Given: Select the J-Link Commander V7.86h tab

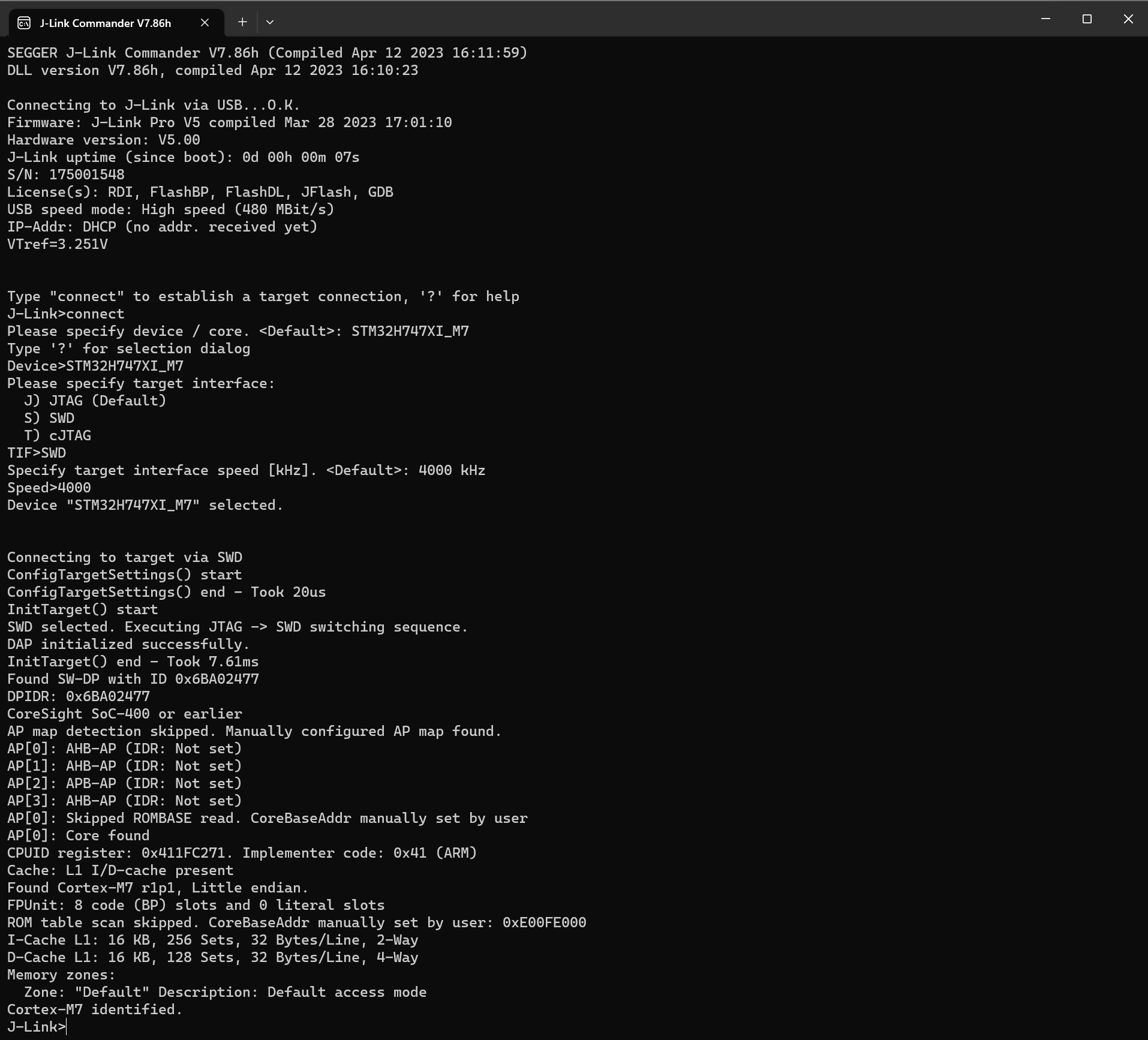Looking at the screenshot, I should click(x=106, y=23).
